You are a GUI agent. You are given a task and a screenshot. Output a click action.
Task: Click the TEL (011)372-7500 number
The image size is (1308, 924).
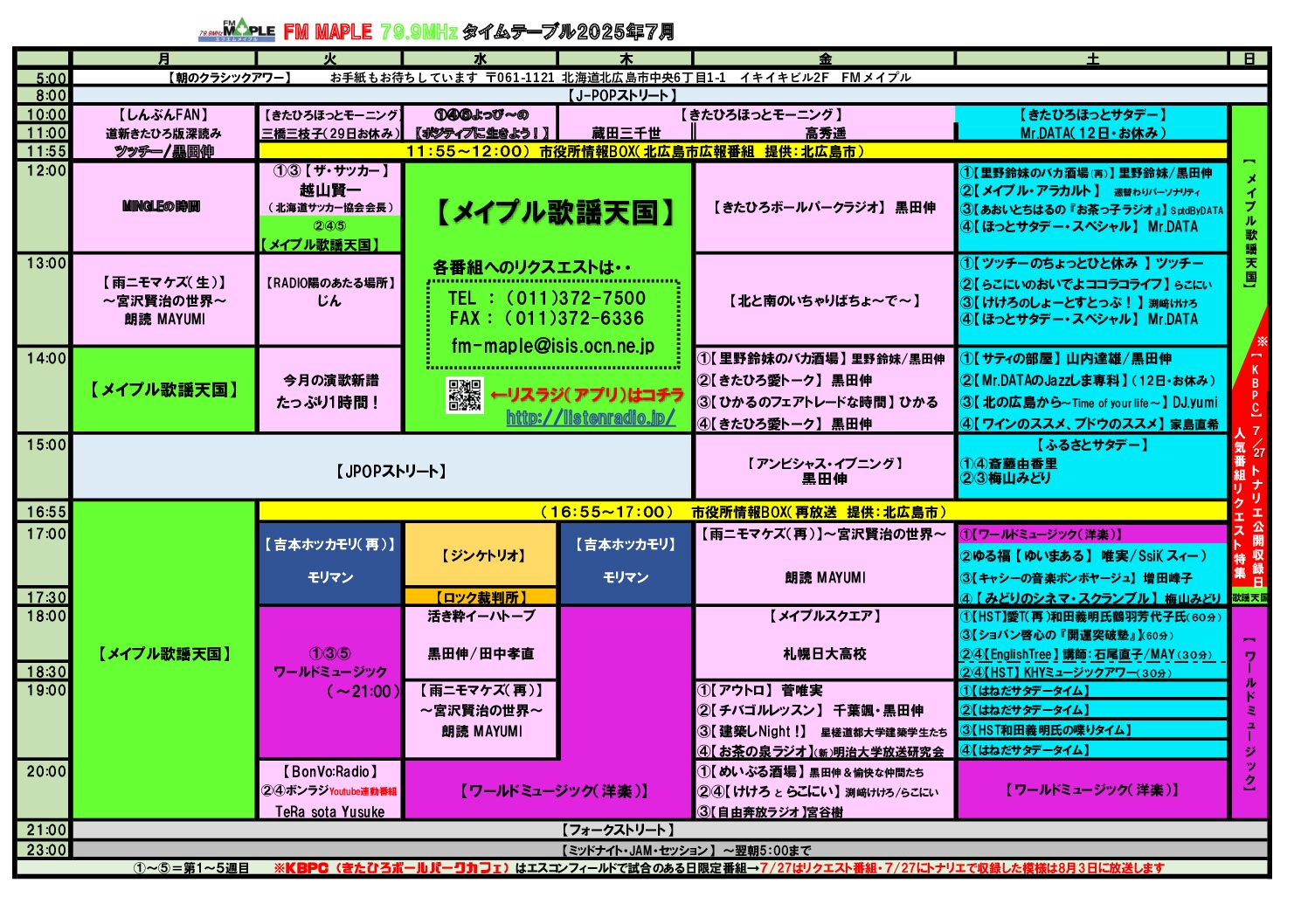pos(547,298)
